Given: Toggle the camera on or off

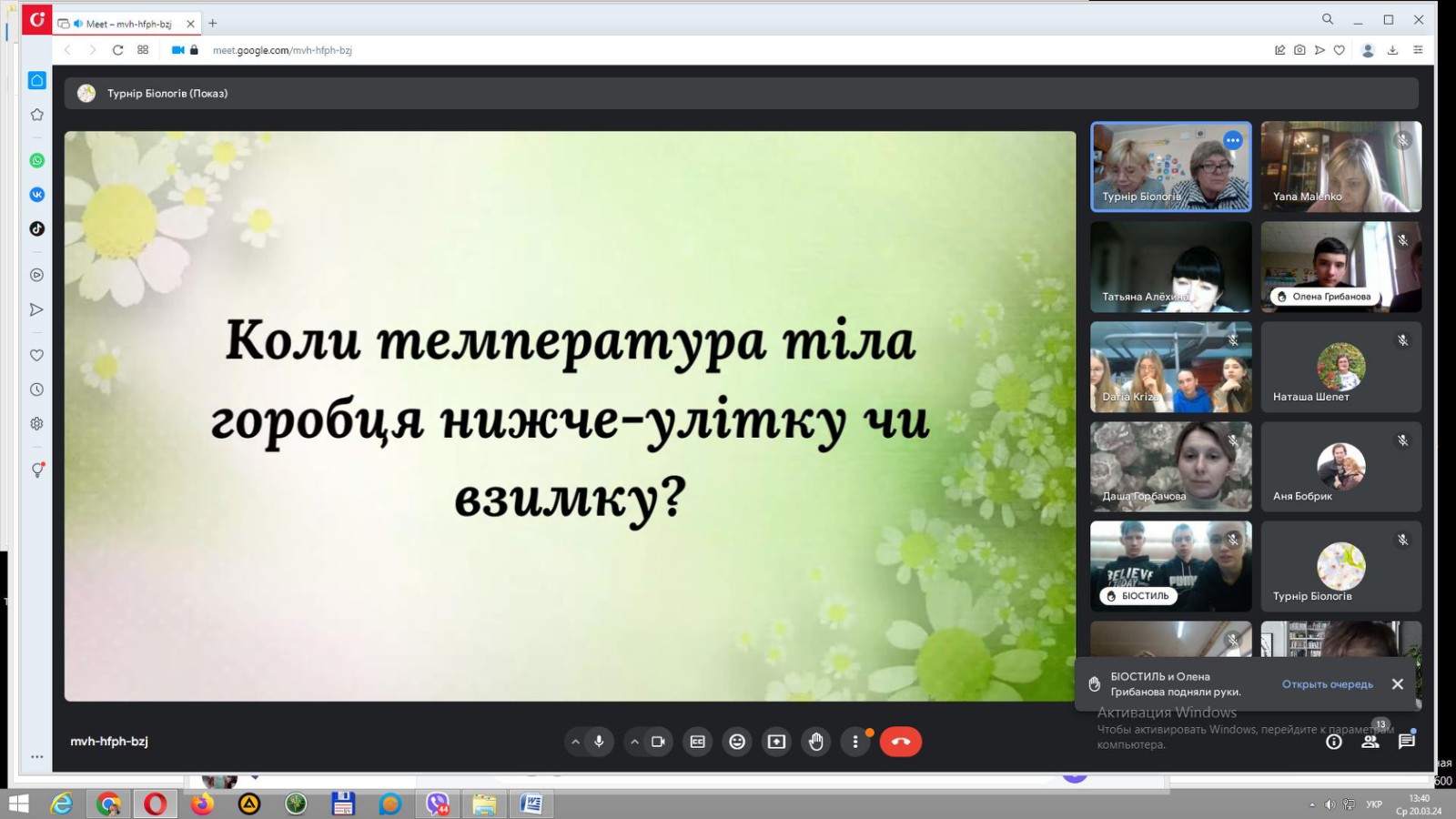Looking at the screenshot, I should (x=658, y=742).
